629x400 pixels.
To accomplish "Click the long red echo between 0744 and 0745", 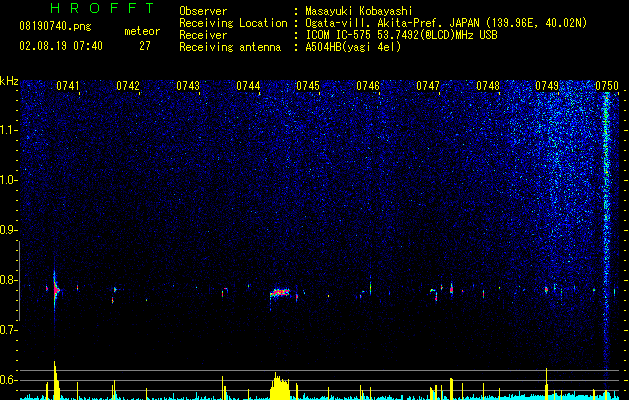I will coord(280,292).
